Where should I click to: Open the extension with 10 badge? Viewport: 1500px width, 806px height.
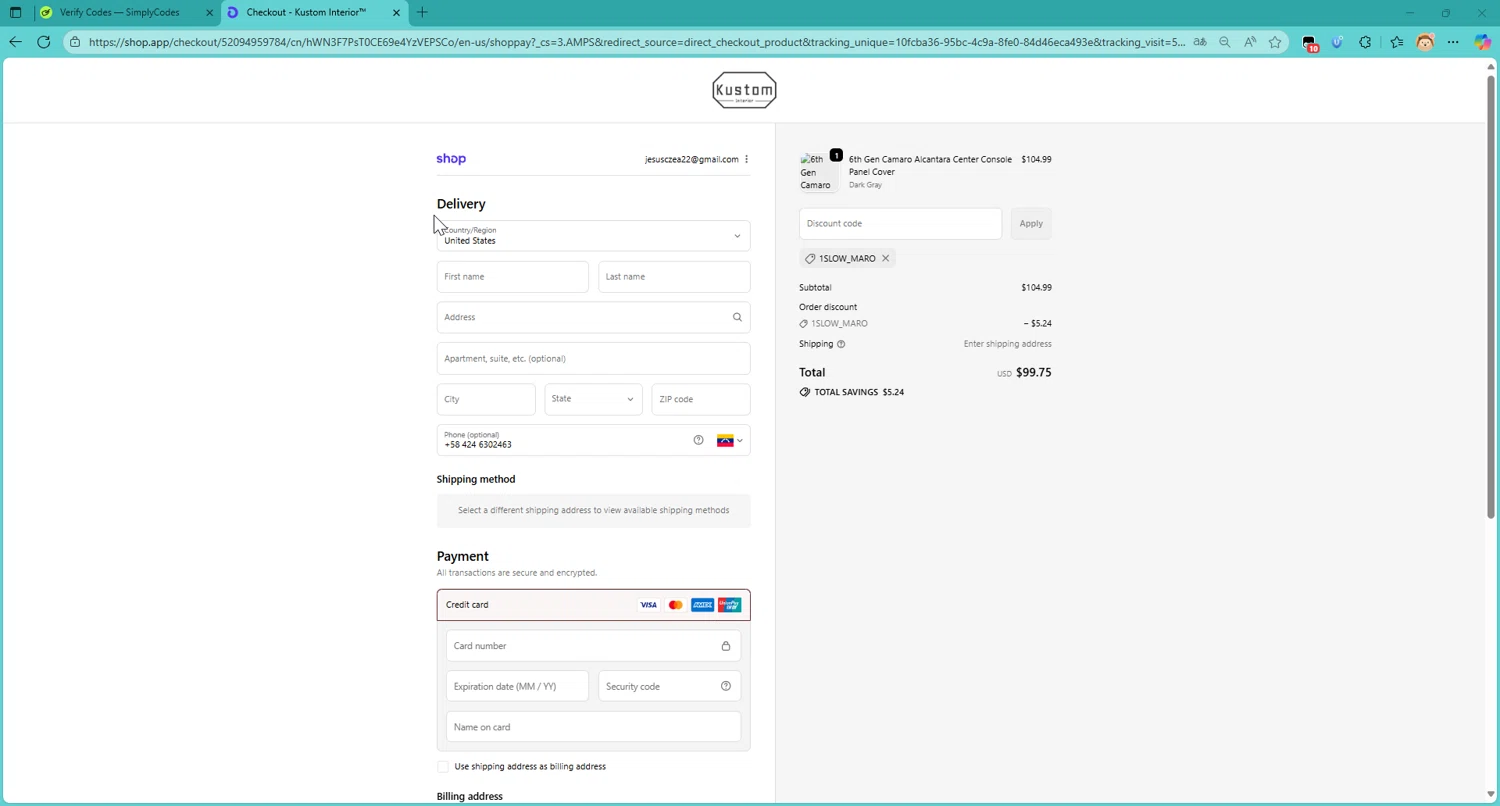coord(1310,43)
